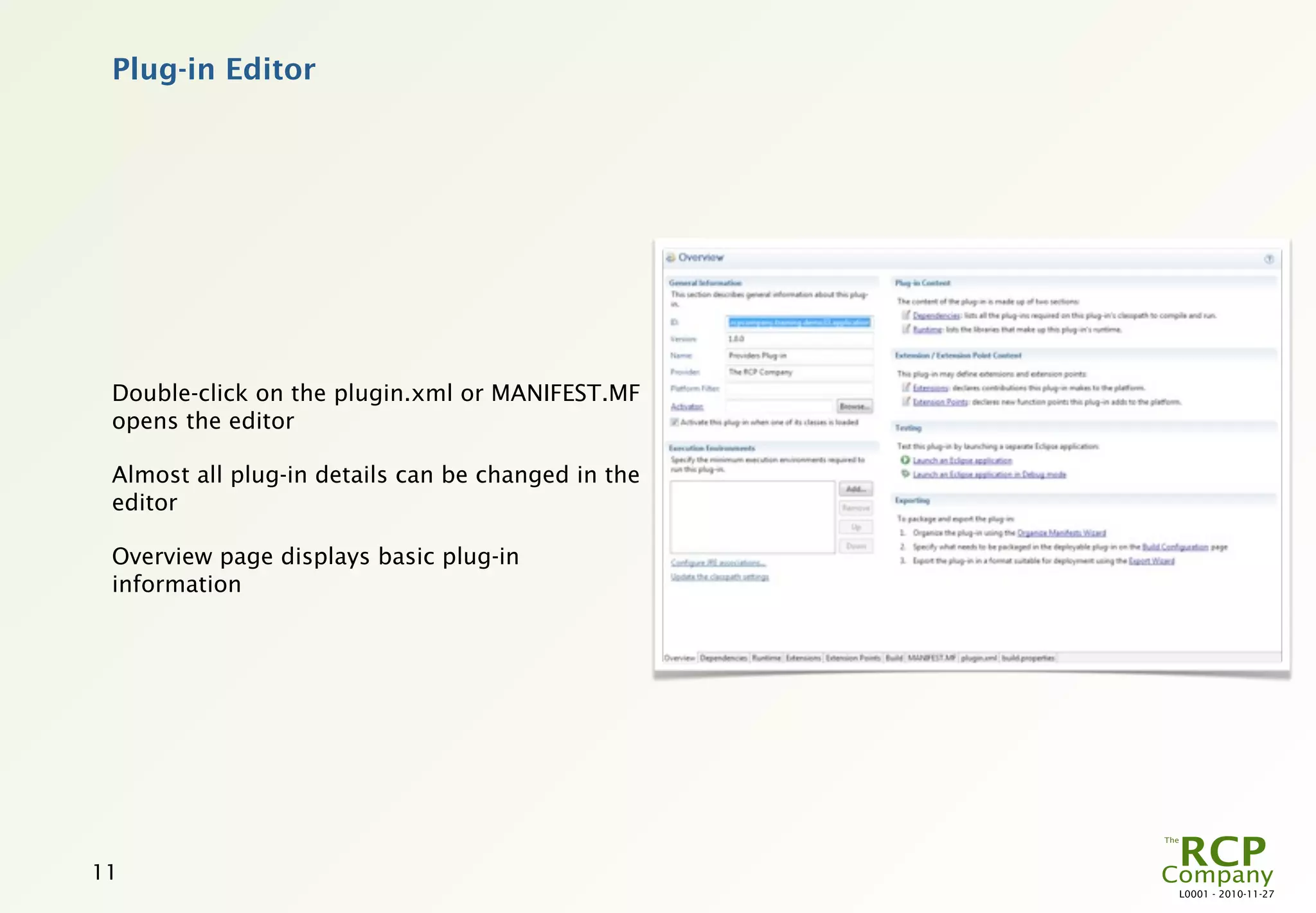
Task: Click the green run icon for Launch an Eclipse application
Action: tap(905, 460)
